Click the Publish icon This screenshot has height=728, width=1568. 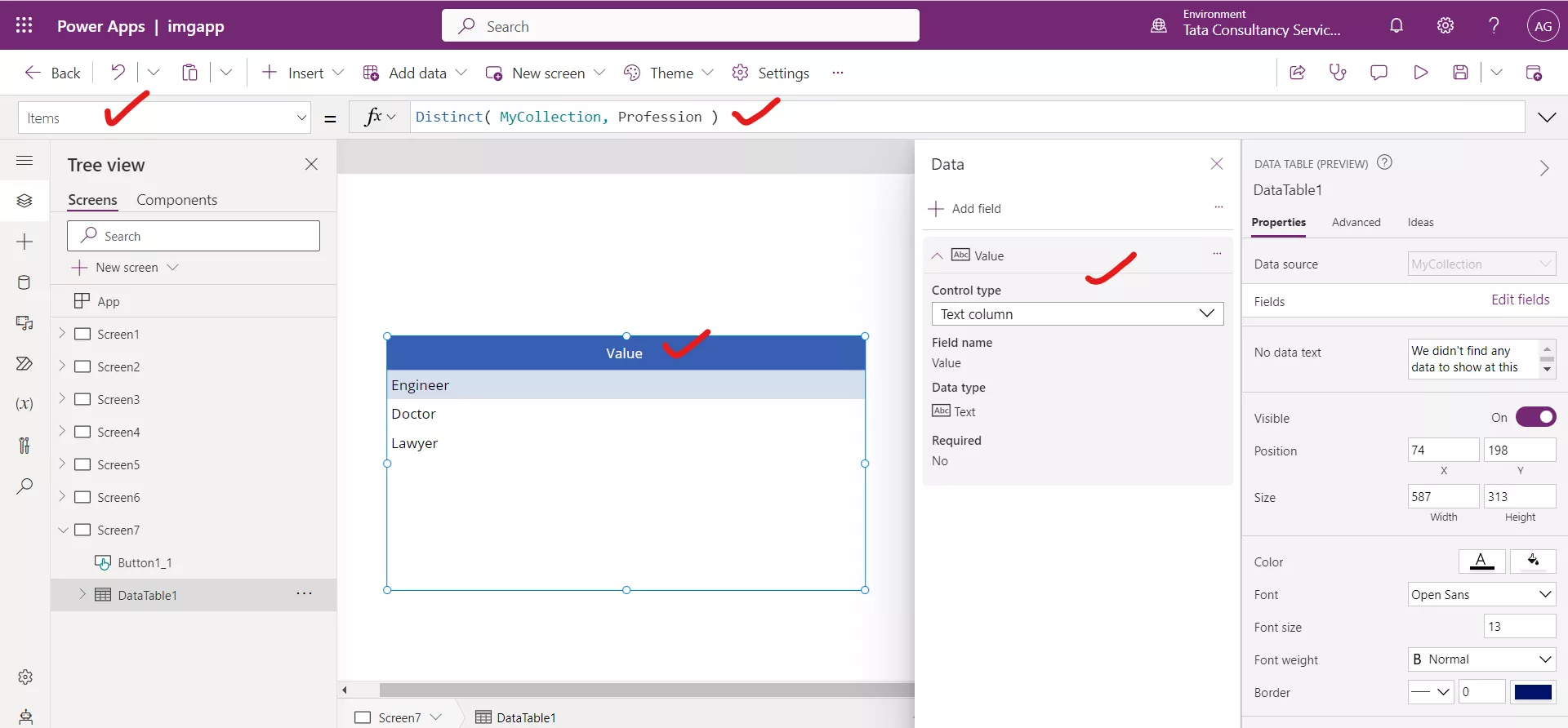tap(1534, 73)
